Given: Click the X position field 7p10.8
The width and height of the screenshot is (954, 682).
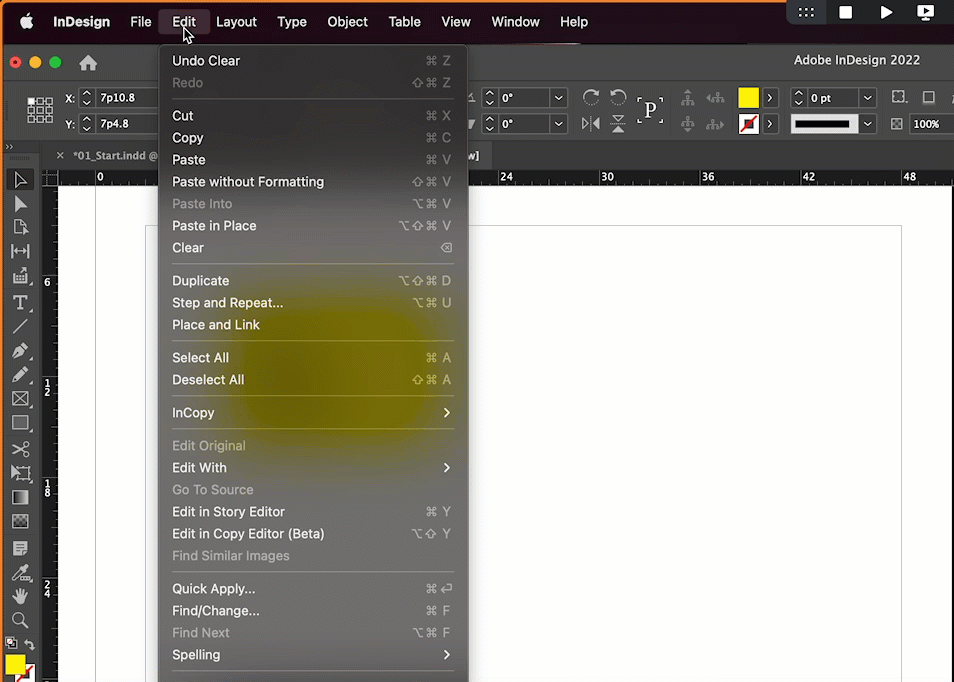Looking at the screenshot, I should point(127,98).
